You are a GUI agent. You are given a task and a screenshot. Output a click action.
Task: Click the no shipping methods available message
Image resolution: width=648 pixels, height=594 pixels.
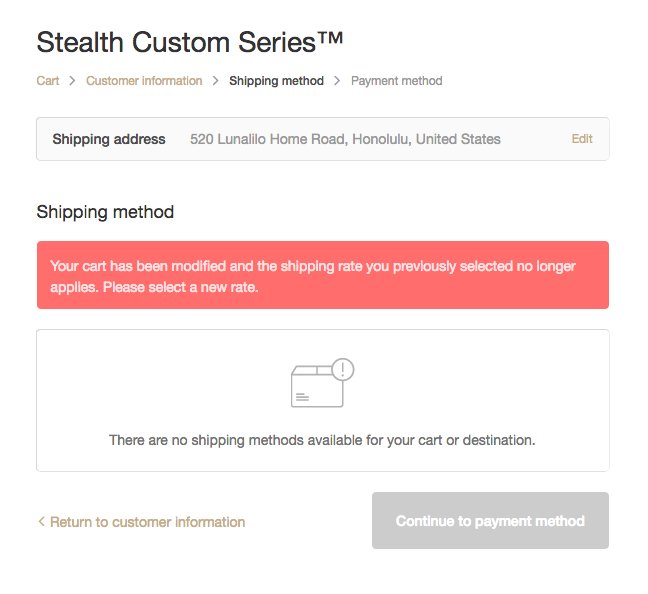(x=322, y=440)
